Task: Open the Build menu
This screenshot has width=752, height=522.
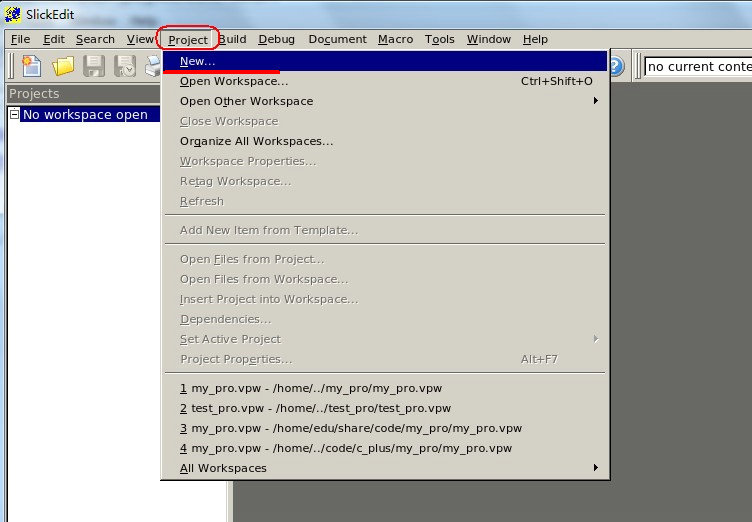Action: coord(233,39)
